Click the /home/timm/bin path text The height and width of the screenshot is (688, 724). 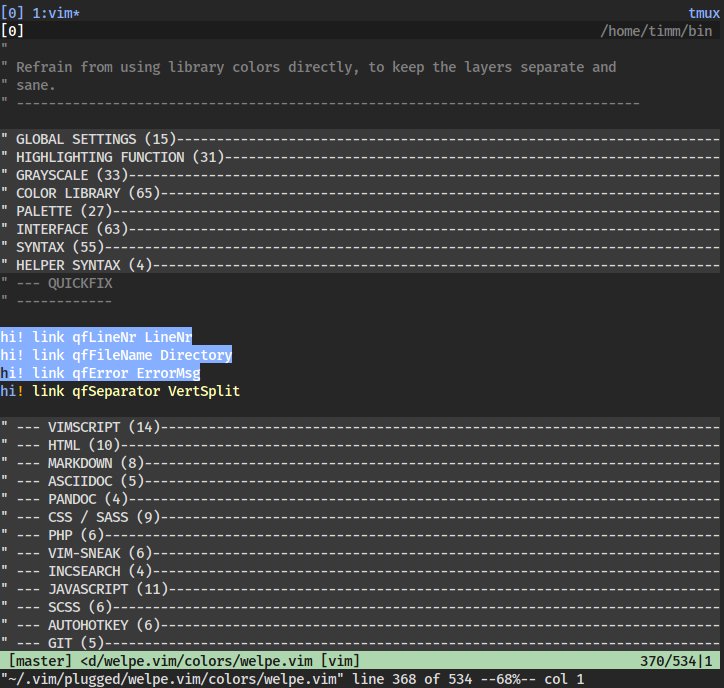click(656, 31)
